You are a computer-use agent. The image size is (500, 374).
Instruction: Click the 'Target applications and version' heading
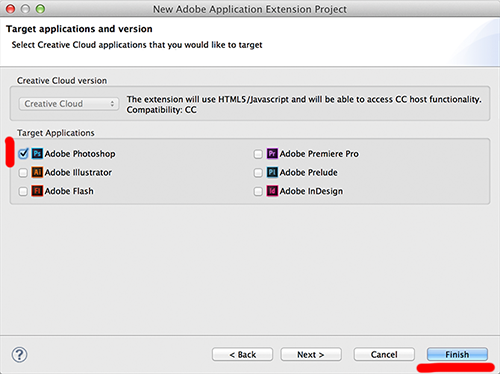[x=79, y=29]
